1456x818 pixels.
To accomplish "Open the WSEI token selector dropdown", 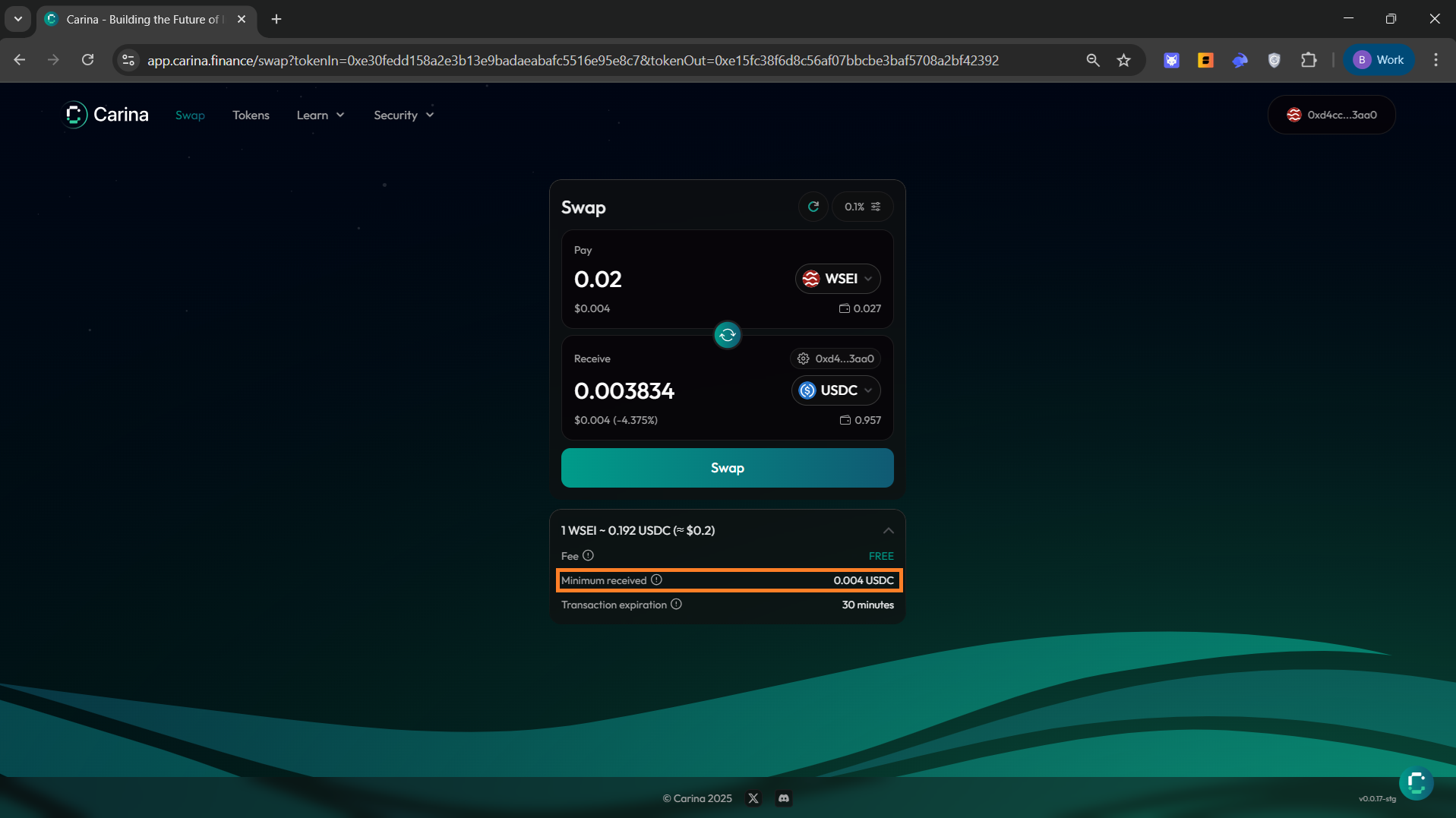I will [x=838, y=279].
